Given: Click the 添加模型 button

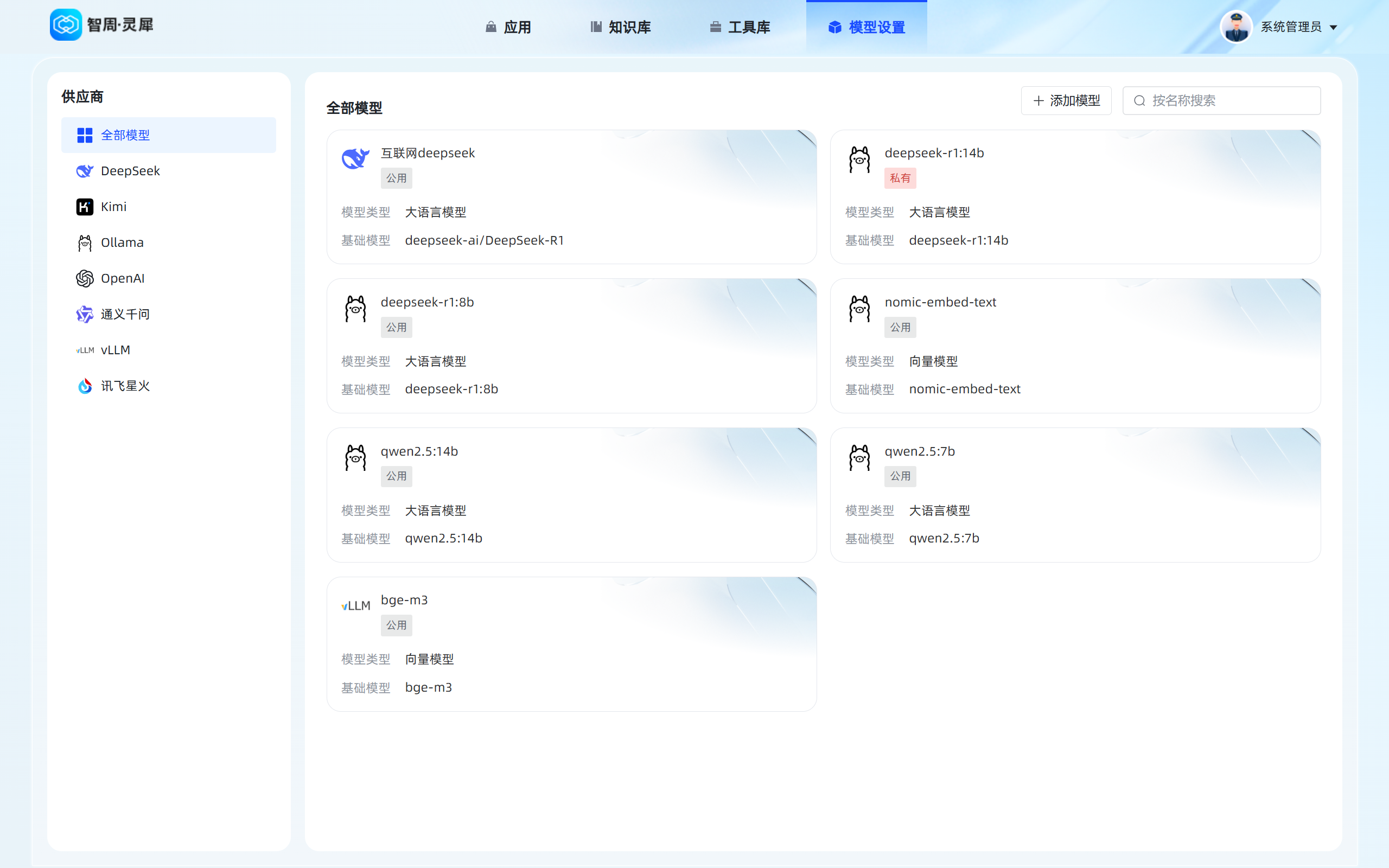Looking at the screenshot, I should [1066, 101].
